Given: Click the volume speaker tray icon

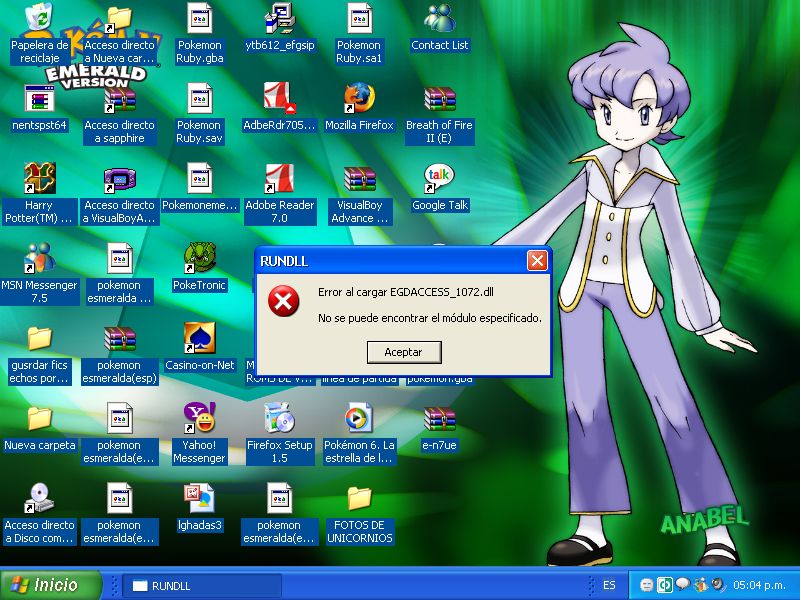Looking at the screenshot, I should tap(719, 585).
